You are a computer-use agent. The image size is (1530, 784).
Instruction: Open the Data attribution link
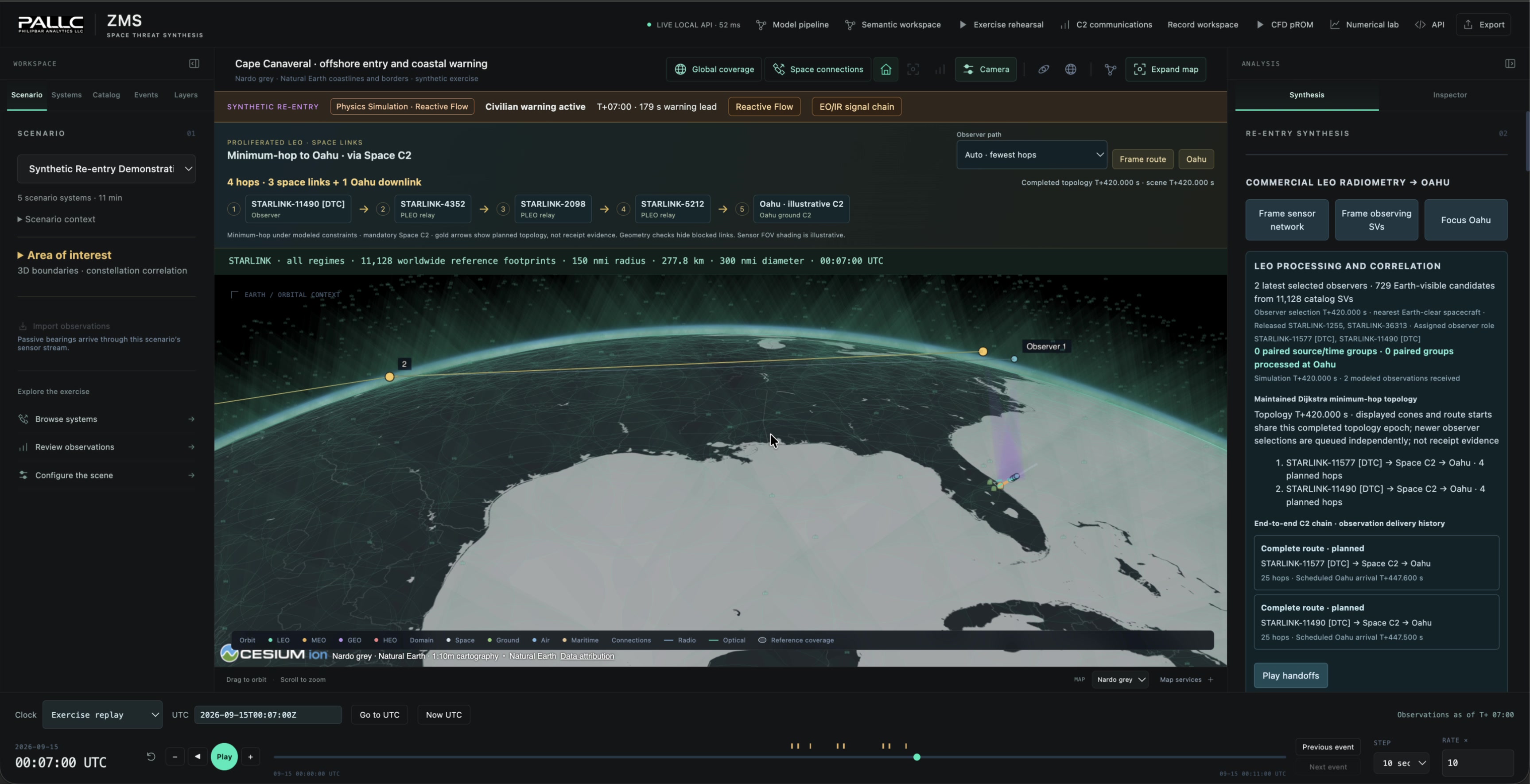587,656
